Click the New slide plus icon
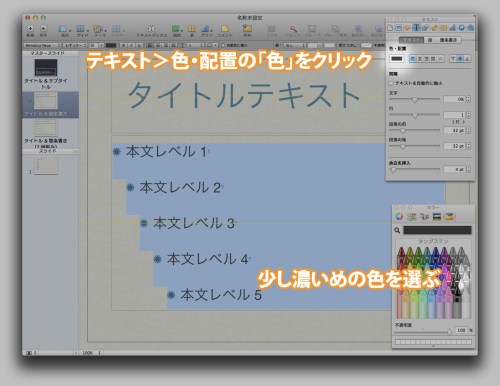 (x=30, y=29)
